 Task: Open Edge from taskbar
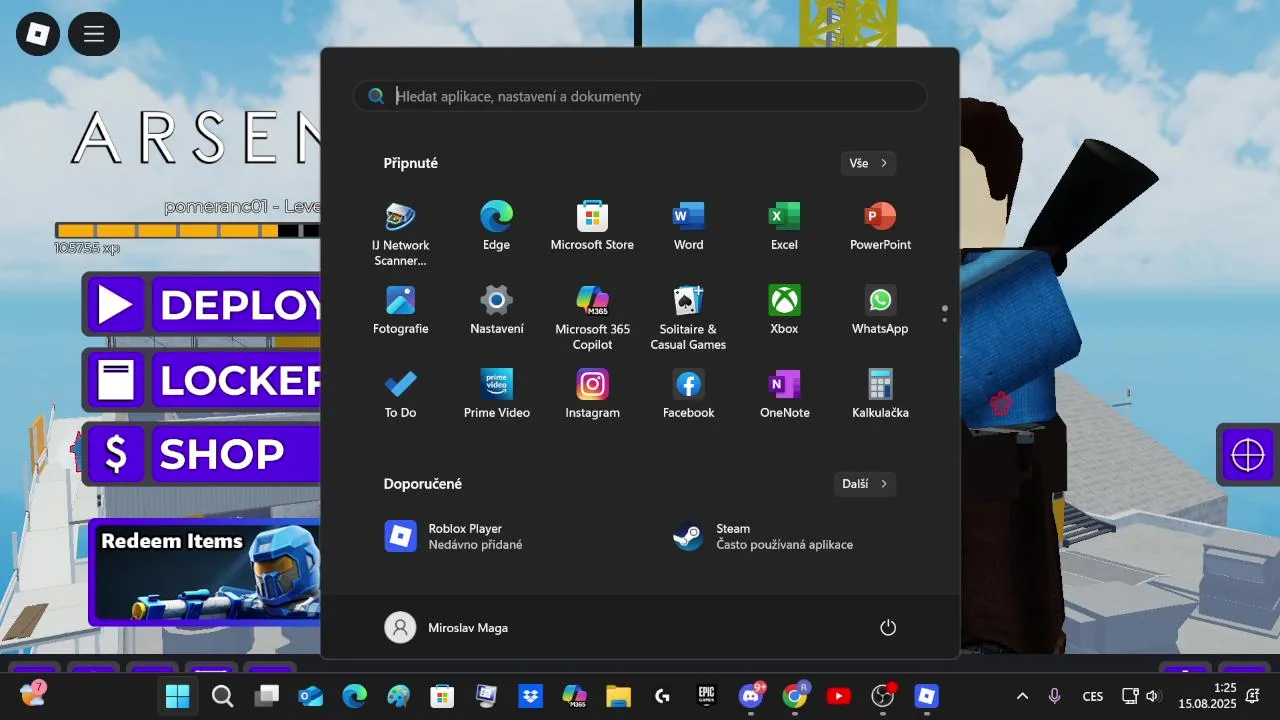[354, 696]
